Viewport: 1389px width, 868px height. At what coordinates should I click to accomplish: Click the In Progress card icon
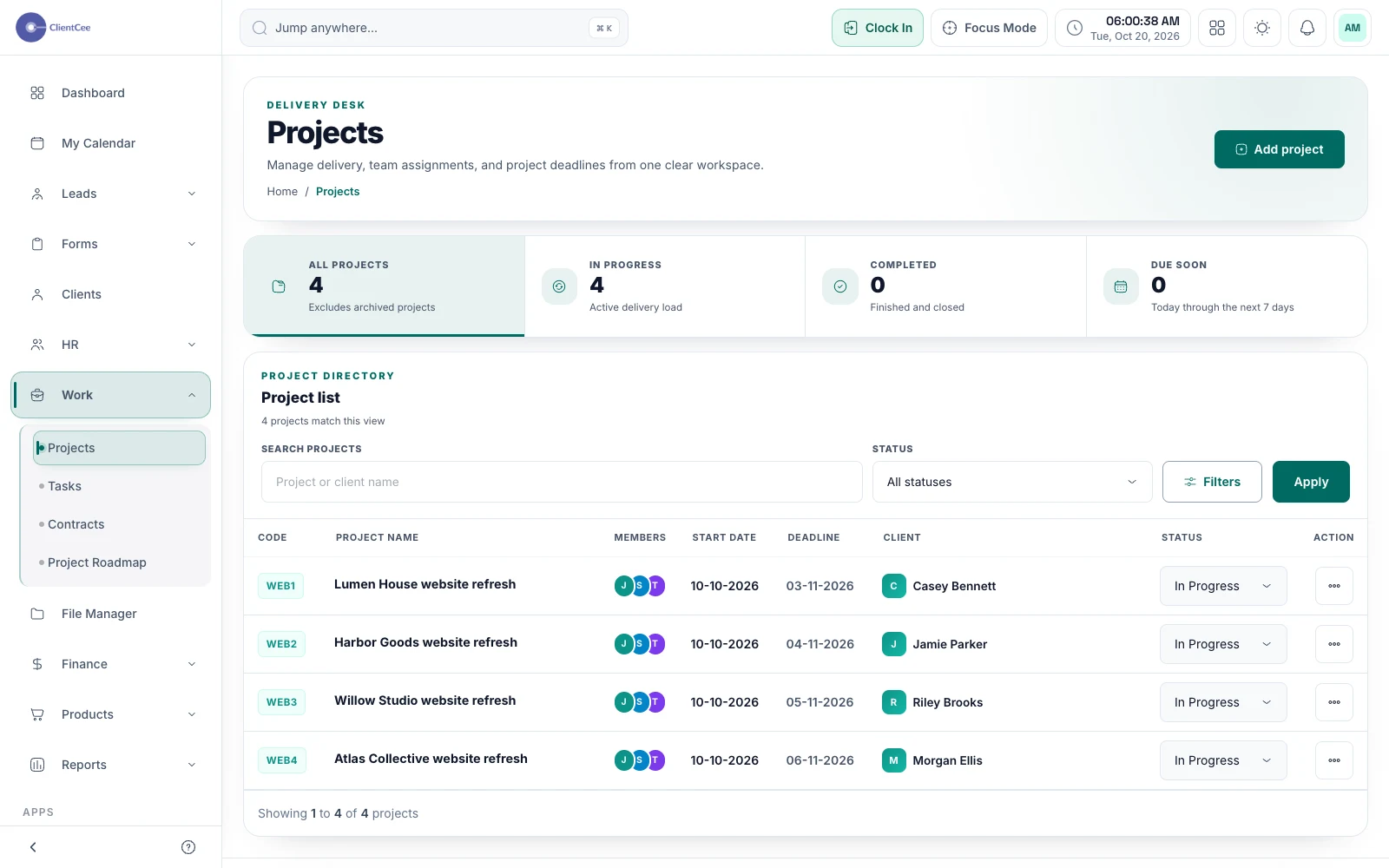[559, 286]
